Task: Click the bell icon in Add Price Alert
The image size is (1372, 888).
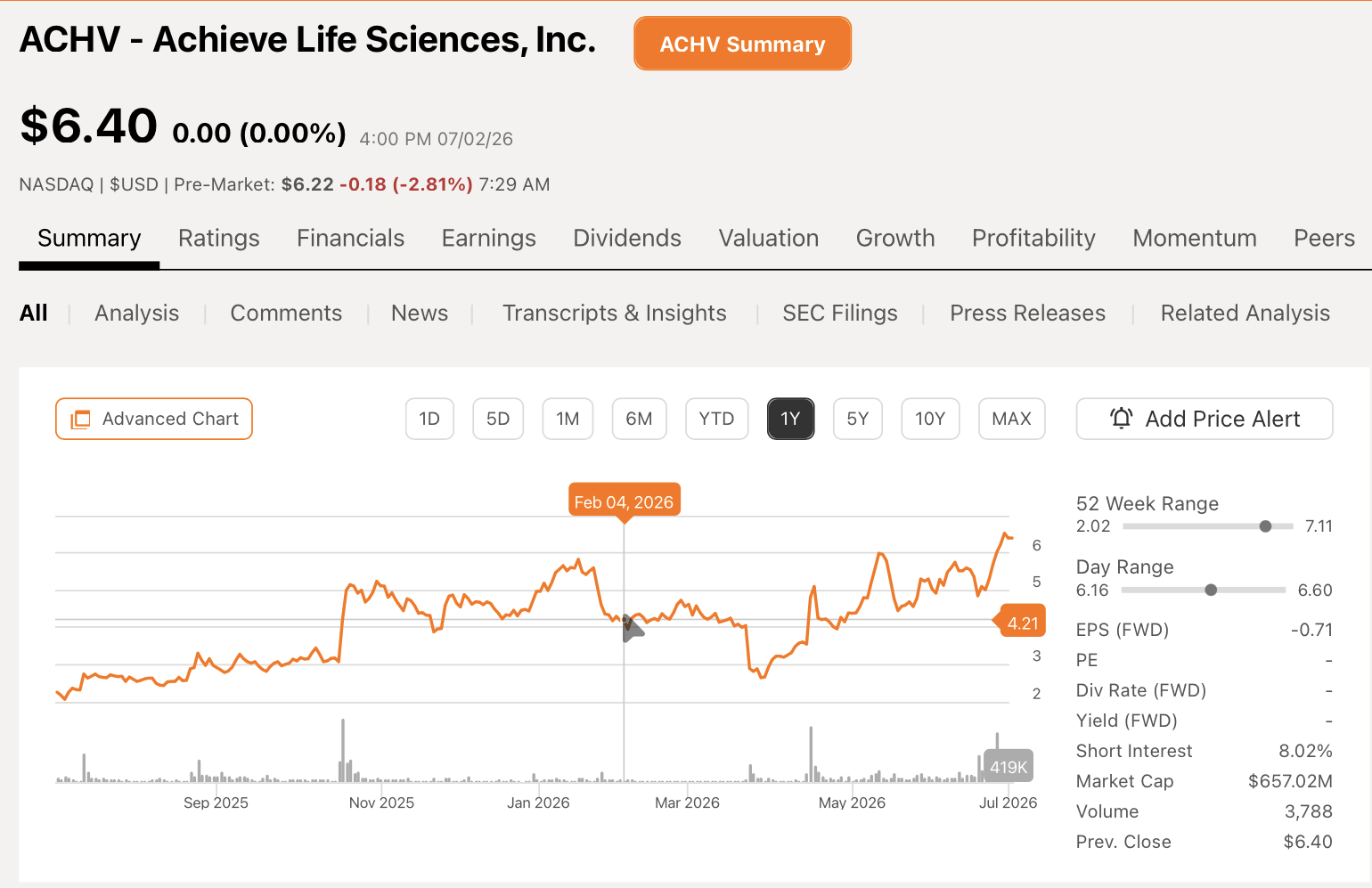Action: (x=1122, y=418)
